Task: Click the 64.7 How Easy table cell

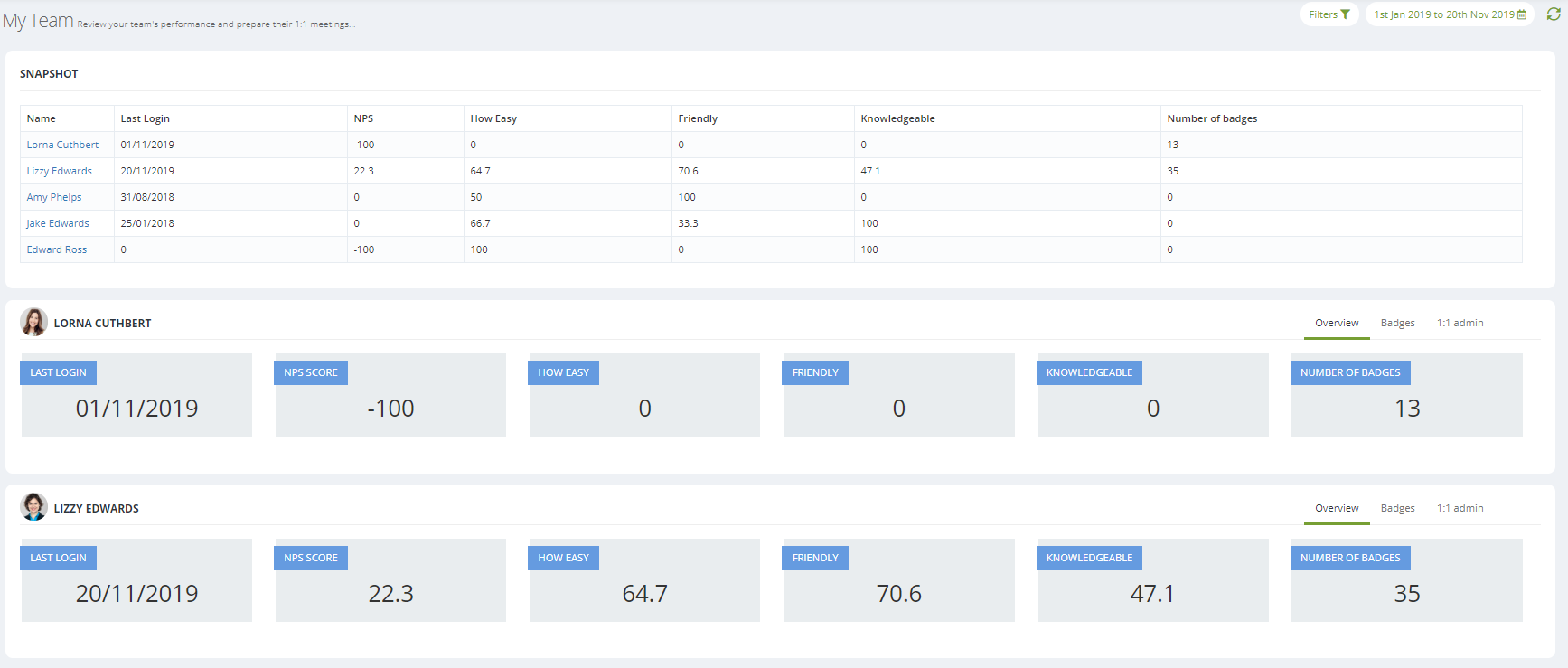Action: click(x=568, y=171)
